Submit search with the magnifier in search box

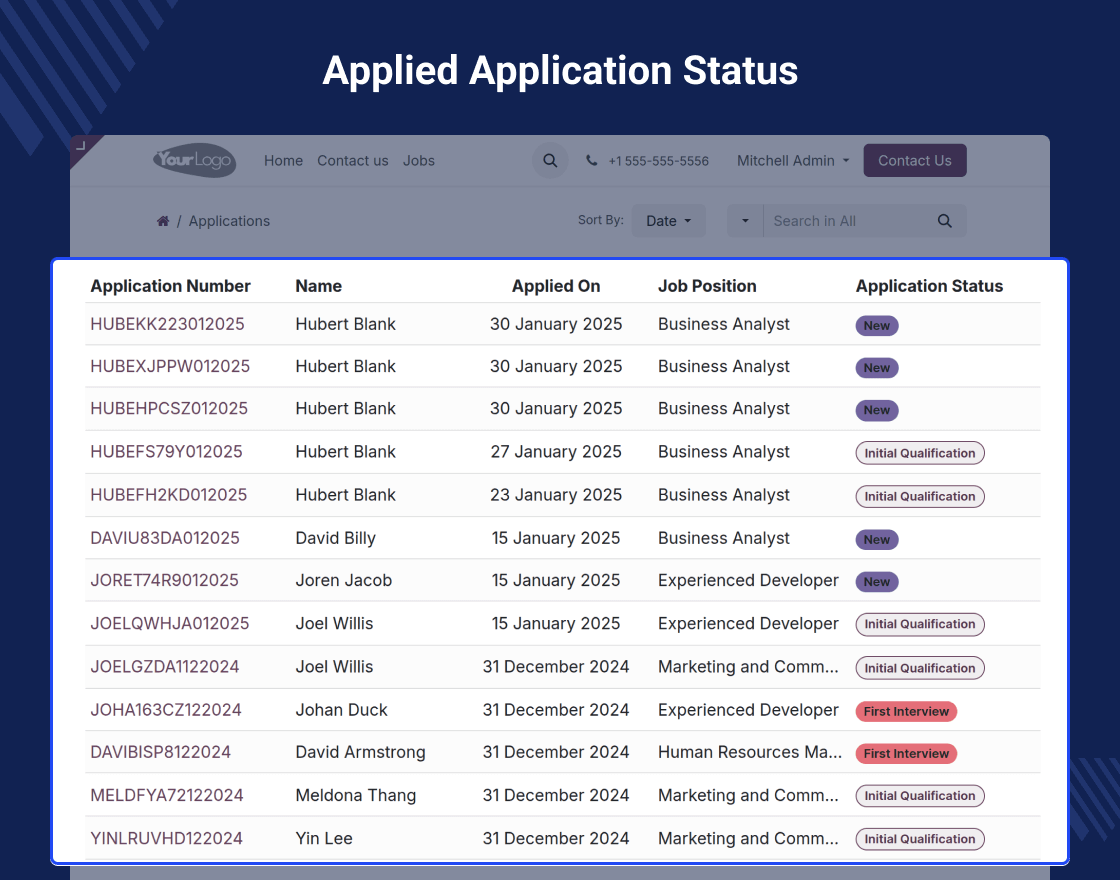pos(944,221)
